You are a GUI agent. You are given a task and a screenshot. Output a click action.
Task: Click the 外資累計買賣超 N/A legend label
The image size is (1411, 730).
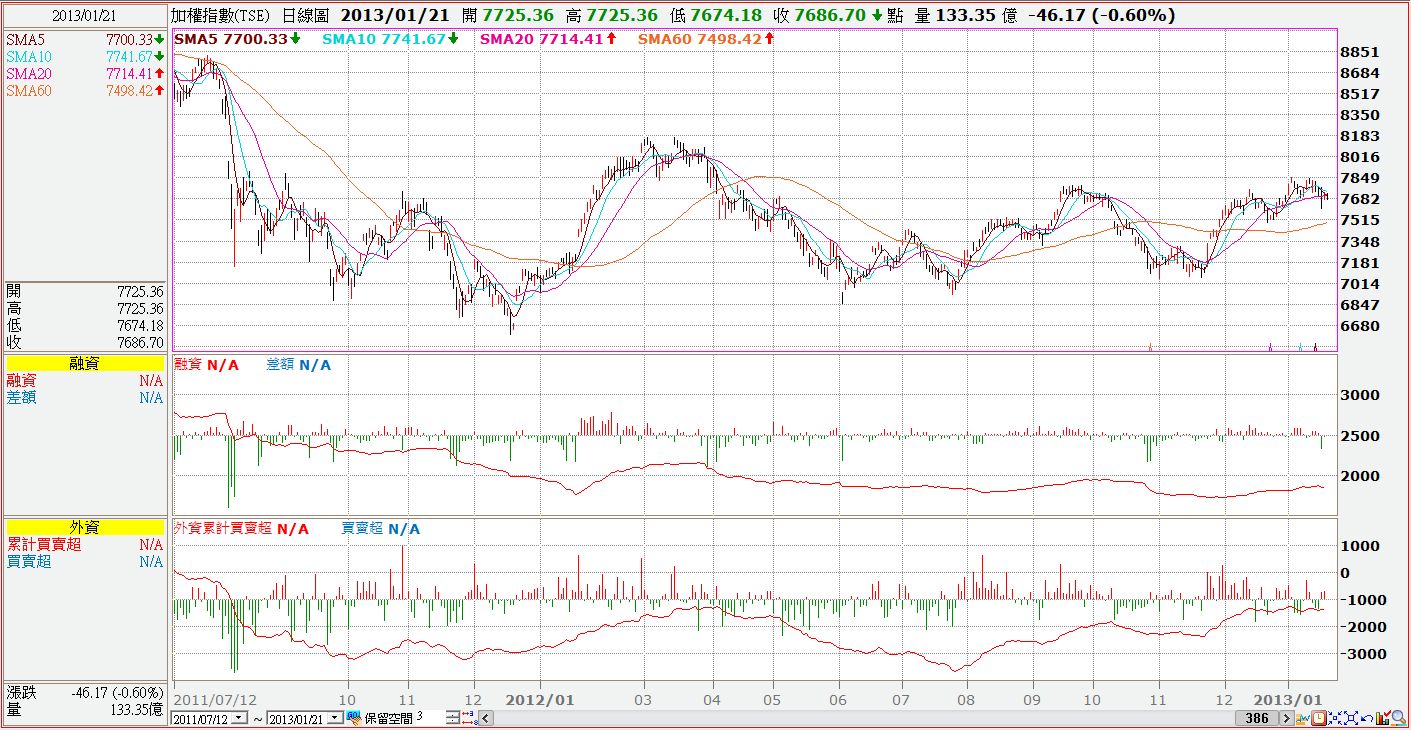tap(241, 528)
